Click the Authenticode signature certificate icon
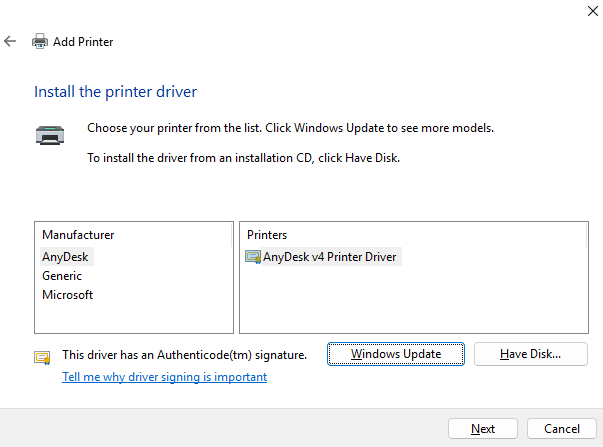 42,355
